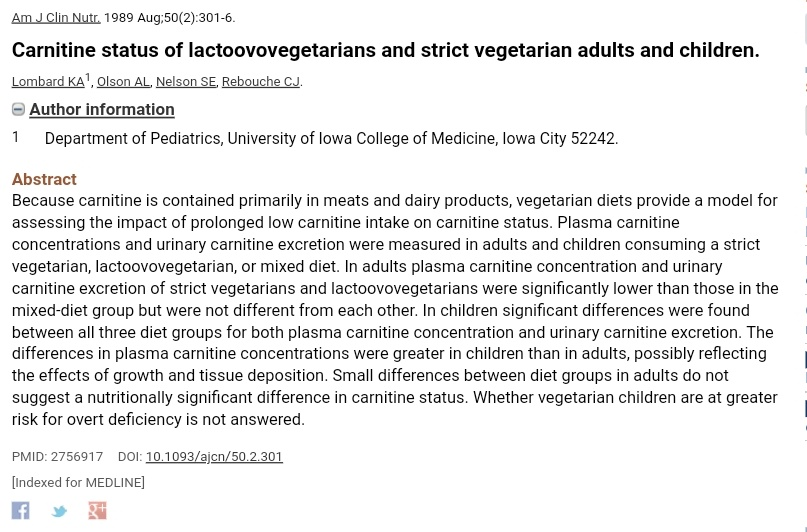Click the affiliation number 1 in author information
The image size is (807, 532).
(x=15, y=137)
